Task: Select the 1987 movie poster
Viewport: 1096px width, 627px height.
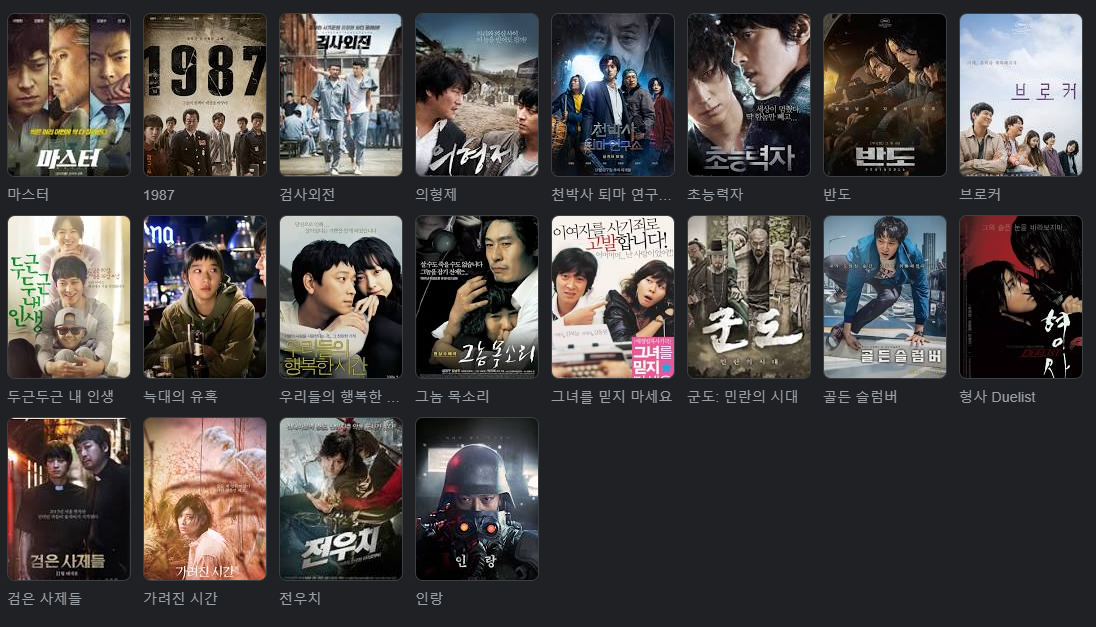Action: [205, 95]
